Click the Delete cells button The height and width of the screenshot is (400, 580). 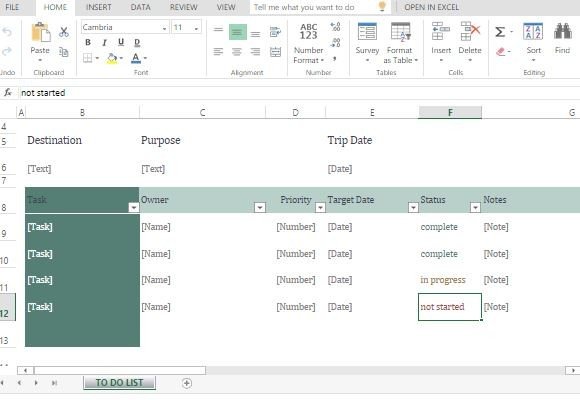pyautogui.click(x=470, y=42)
